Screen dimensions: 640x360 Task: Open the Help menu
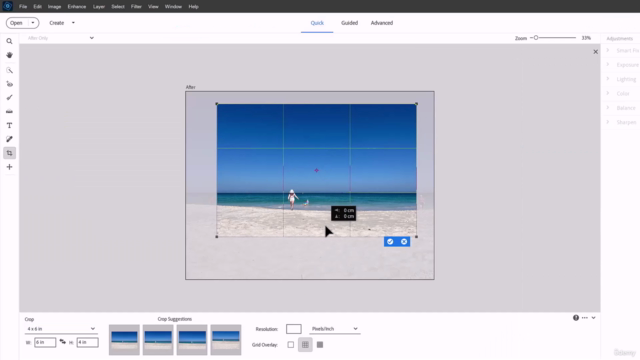coord(193,7)
